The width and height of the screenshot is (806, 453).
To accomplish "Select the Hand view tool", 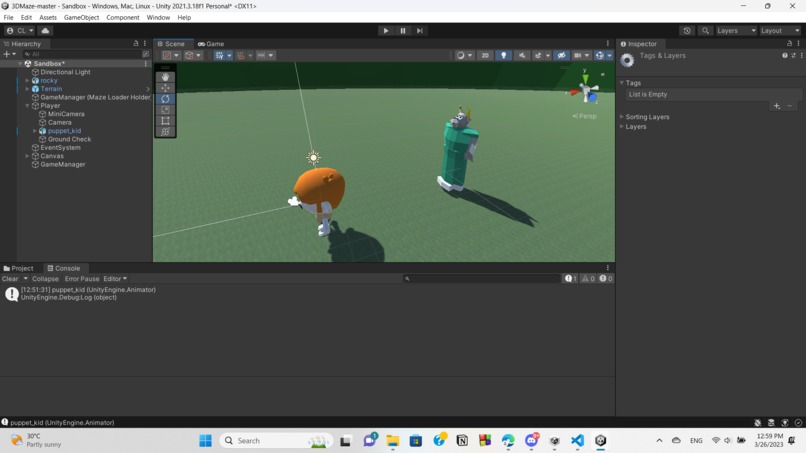I will click(x=165, y=77).
